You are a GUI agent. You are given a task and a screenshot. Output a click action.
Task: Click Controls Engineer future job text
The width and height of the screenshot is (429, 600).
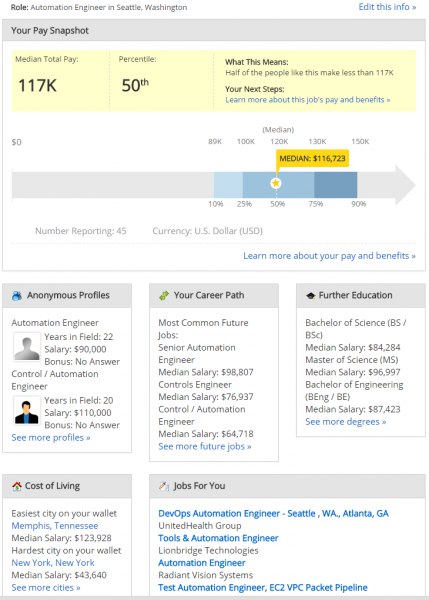(195, 385)
